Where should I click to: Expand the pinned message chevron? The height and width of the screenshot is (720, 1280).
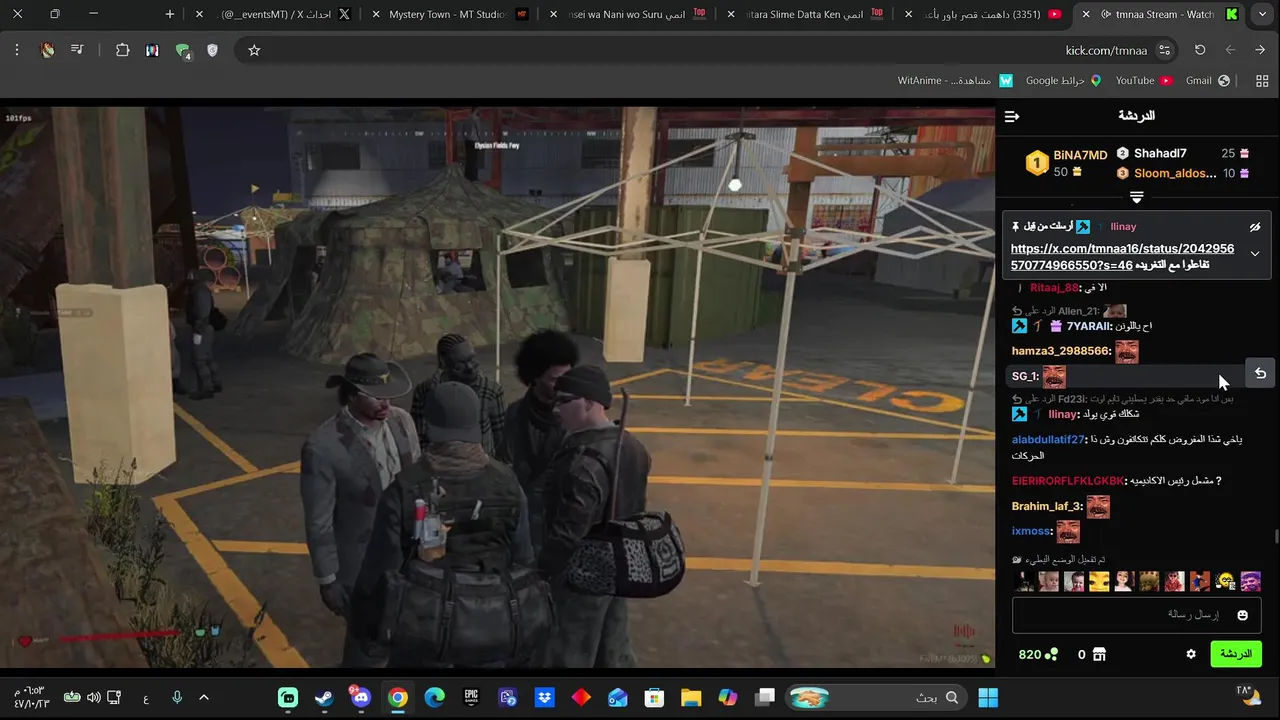(1255, 254)
